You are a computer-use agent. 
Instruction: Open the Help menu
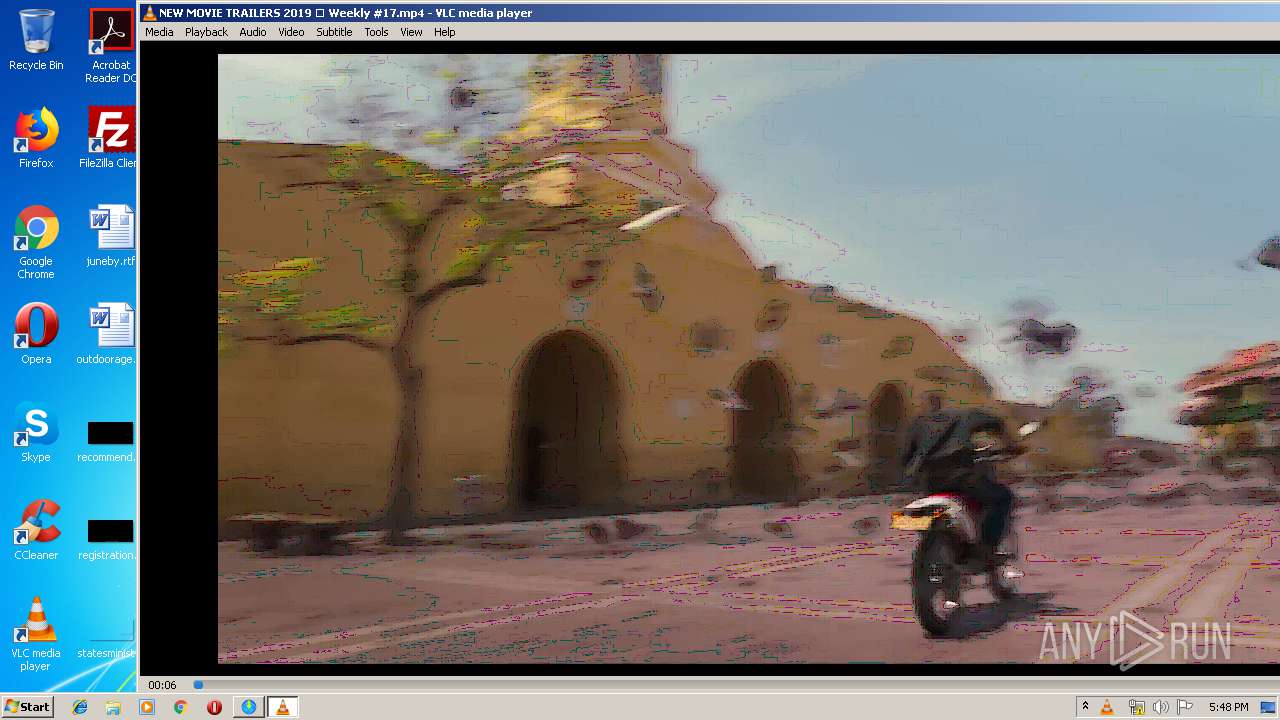(x=445, y=32)
